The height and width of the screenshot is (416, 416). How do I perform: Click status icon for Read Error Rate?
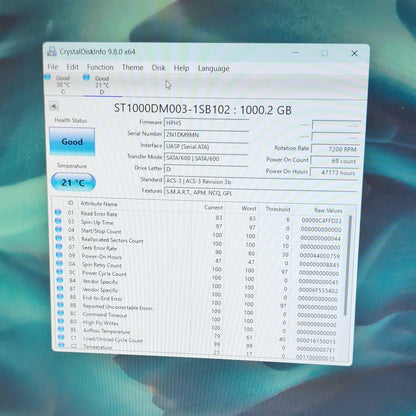pyautogui.click(x=58, y=212)
